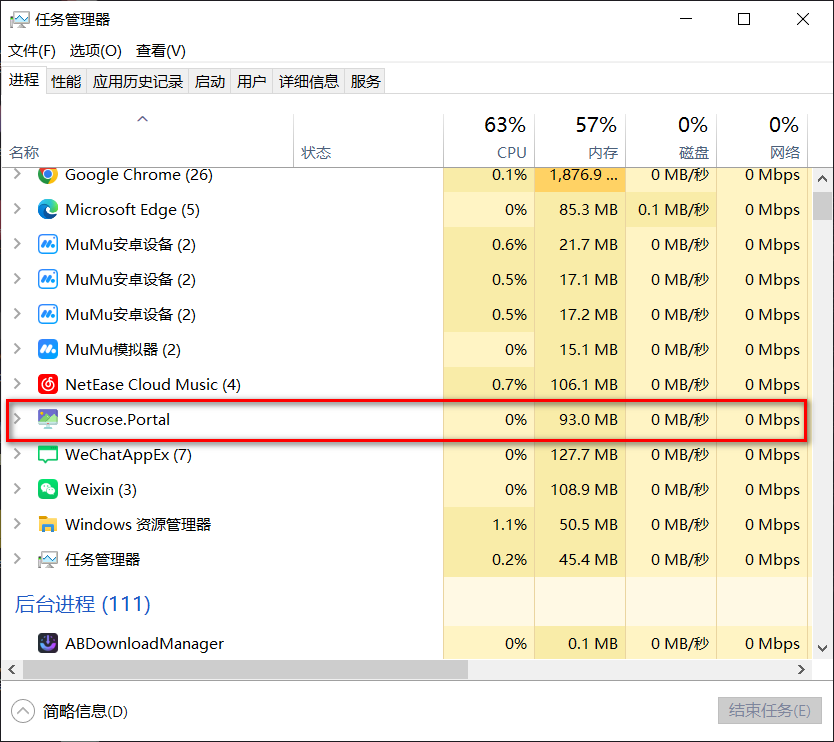The image size is (834, 742).
Task: Sort by the 名称 column header
Action: 147,140
